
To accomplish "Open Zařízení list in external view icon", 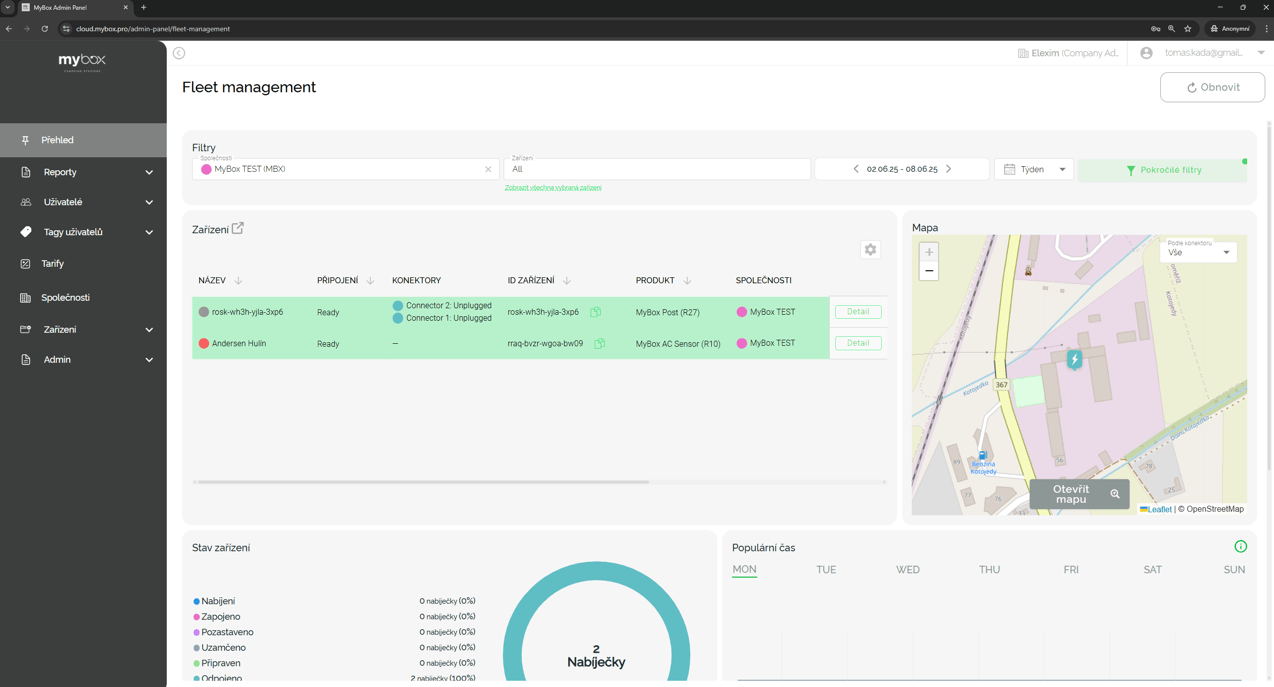I will coord(238,229).
